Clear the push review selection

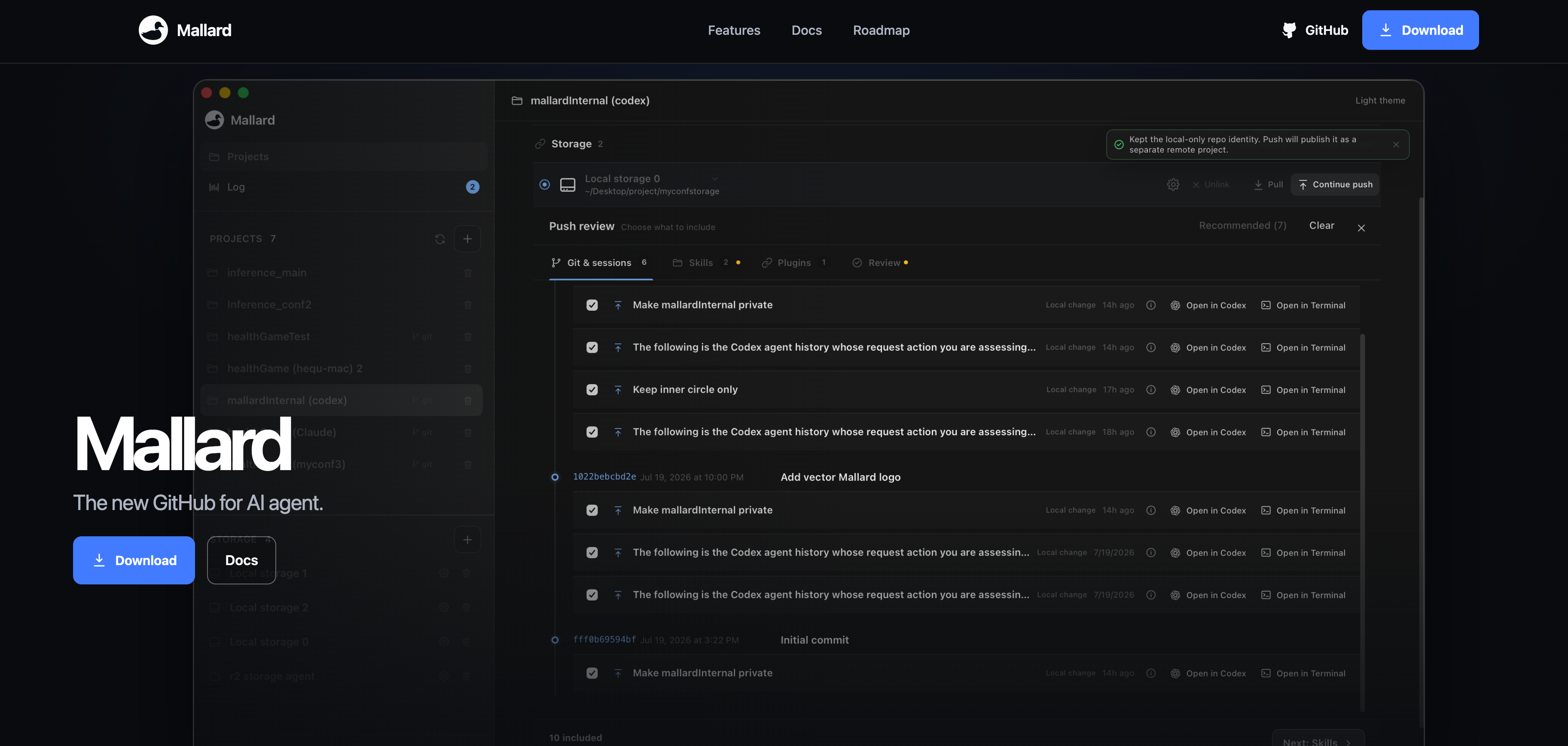(x=1321, y=225)
